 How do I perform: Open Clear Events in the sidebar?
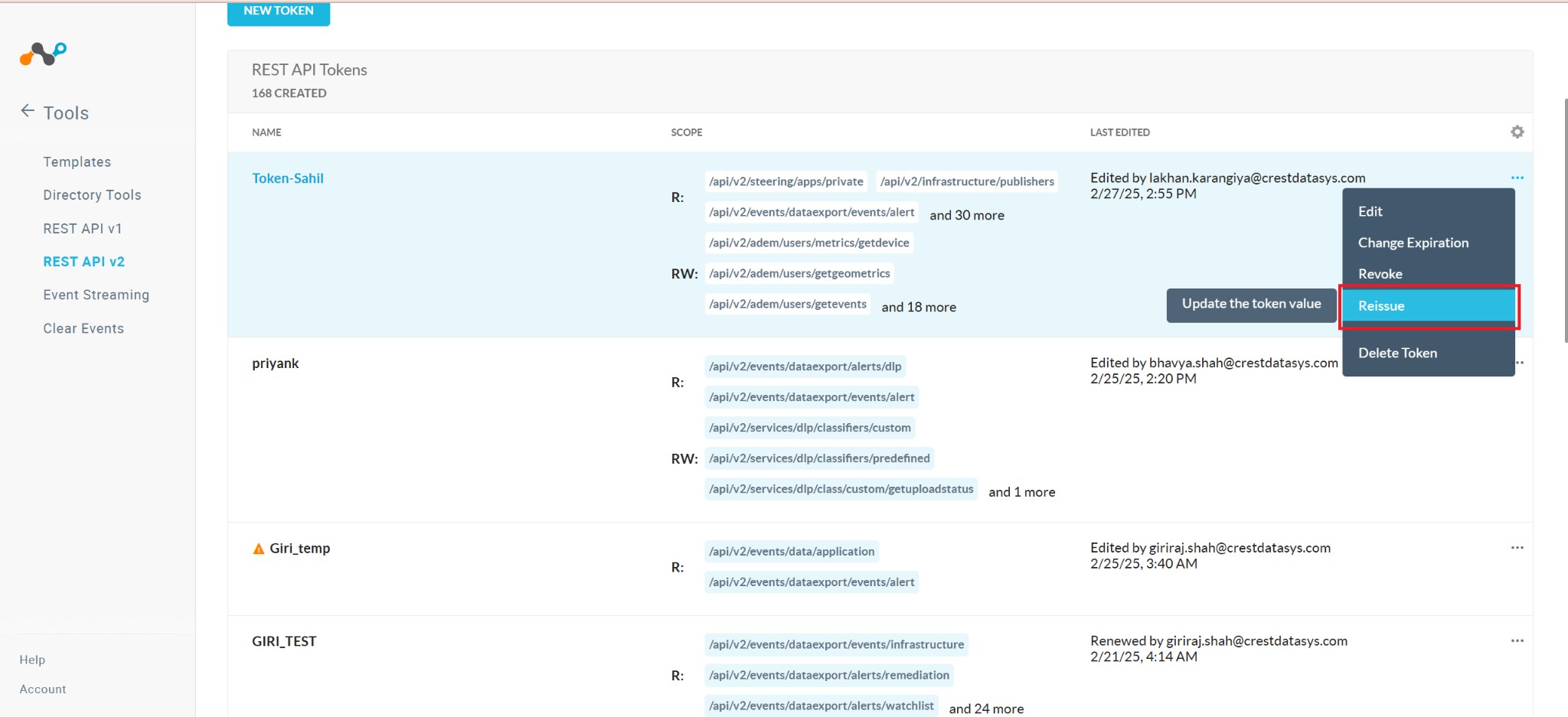tap(83, 328)
